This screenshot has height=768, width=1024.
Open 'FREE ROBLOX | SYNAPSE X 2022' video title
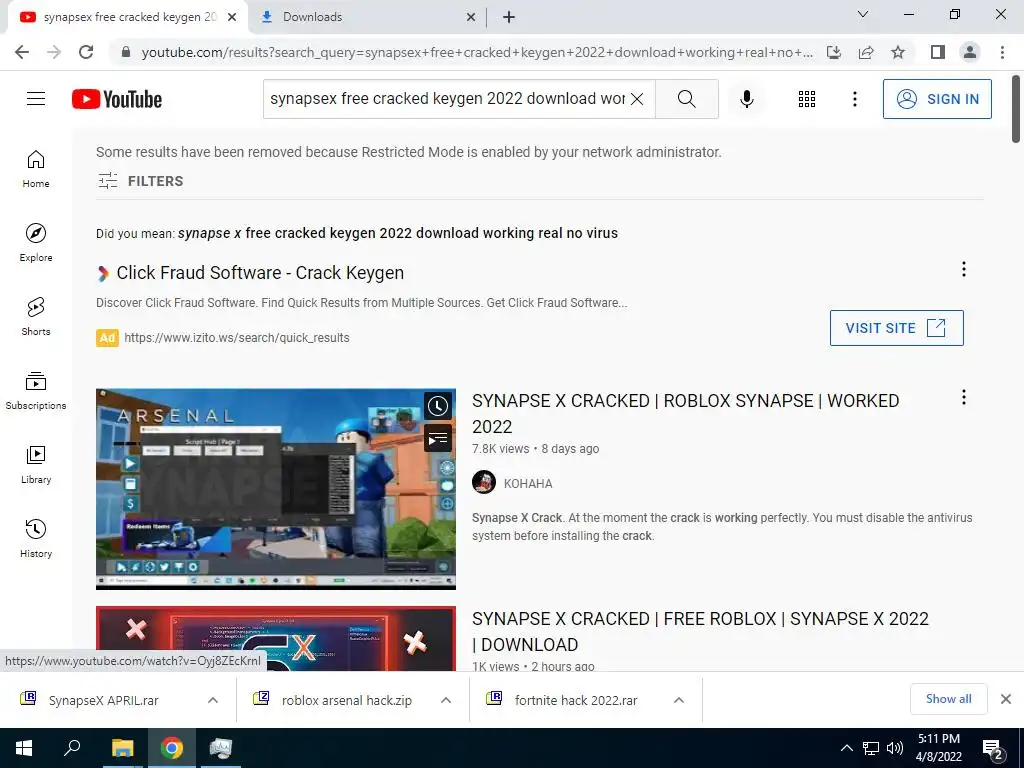[x=700, y=632]
